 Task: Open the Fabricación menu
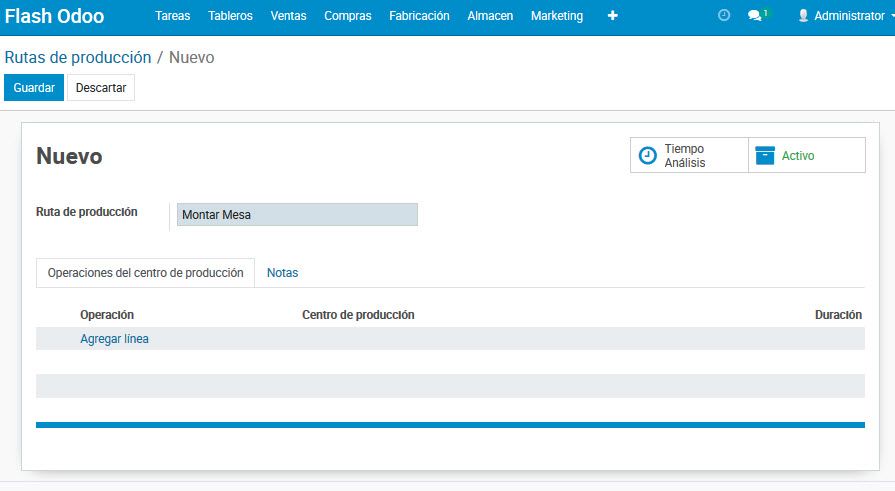419,16
